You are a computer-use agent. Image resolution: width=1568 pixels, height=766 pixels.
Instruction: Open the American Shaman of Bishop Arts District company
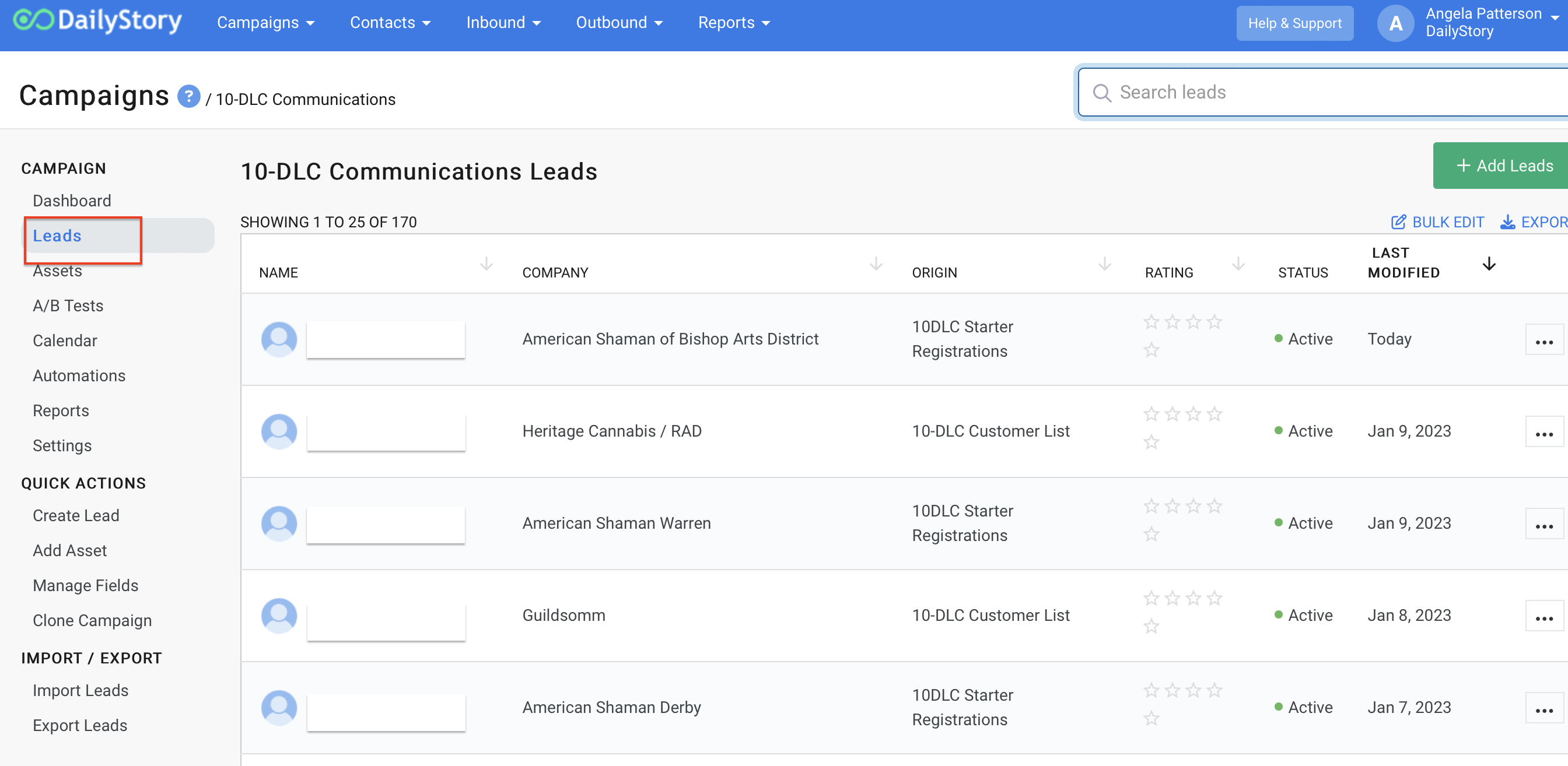670,339
